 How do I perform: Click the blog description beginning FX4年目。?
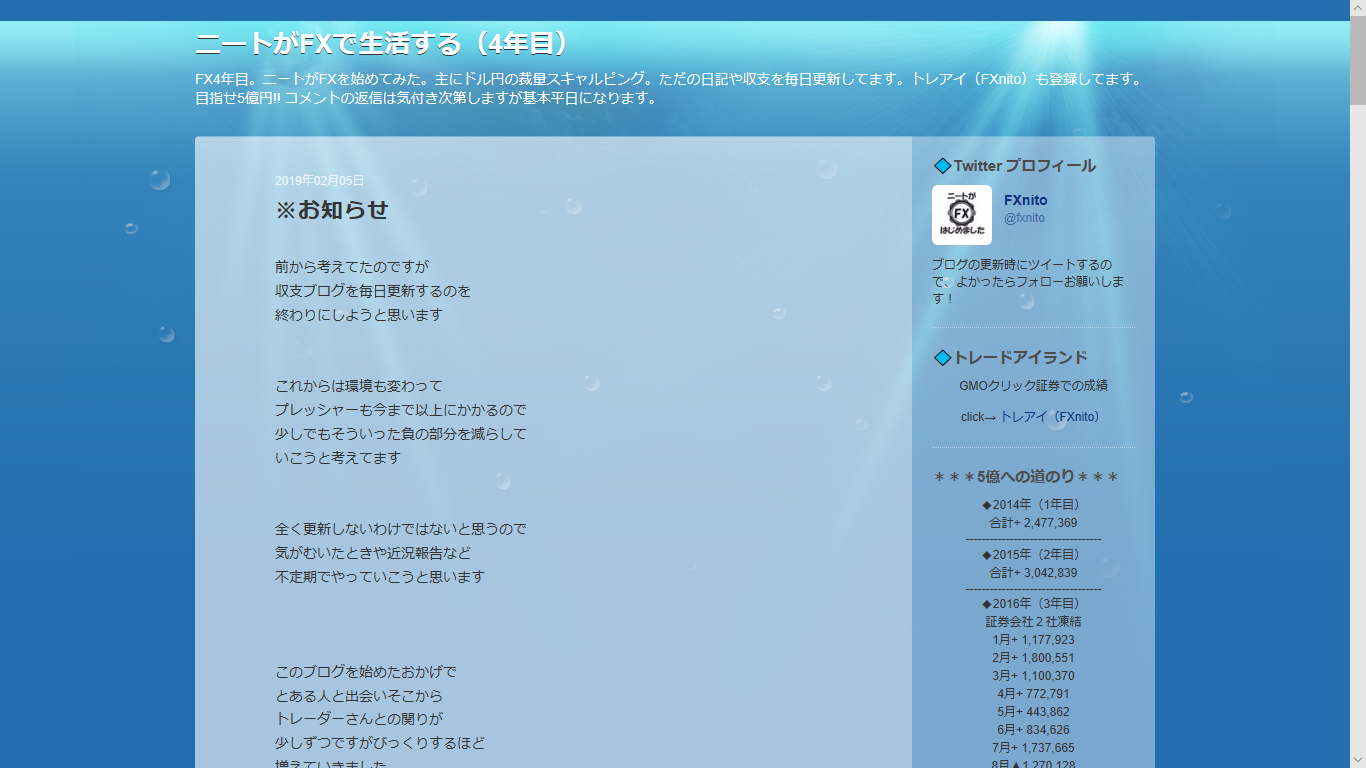pos(669,88)
